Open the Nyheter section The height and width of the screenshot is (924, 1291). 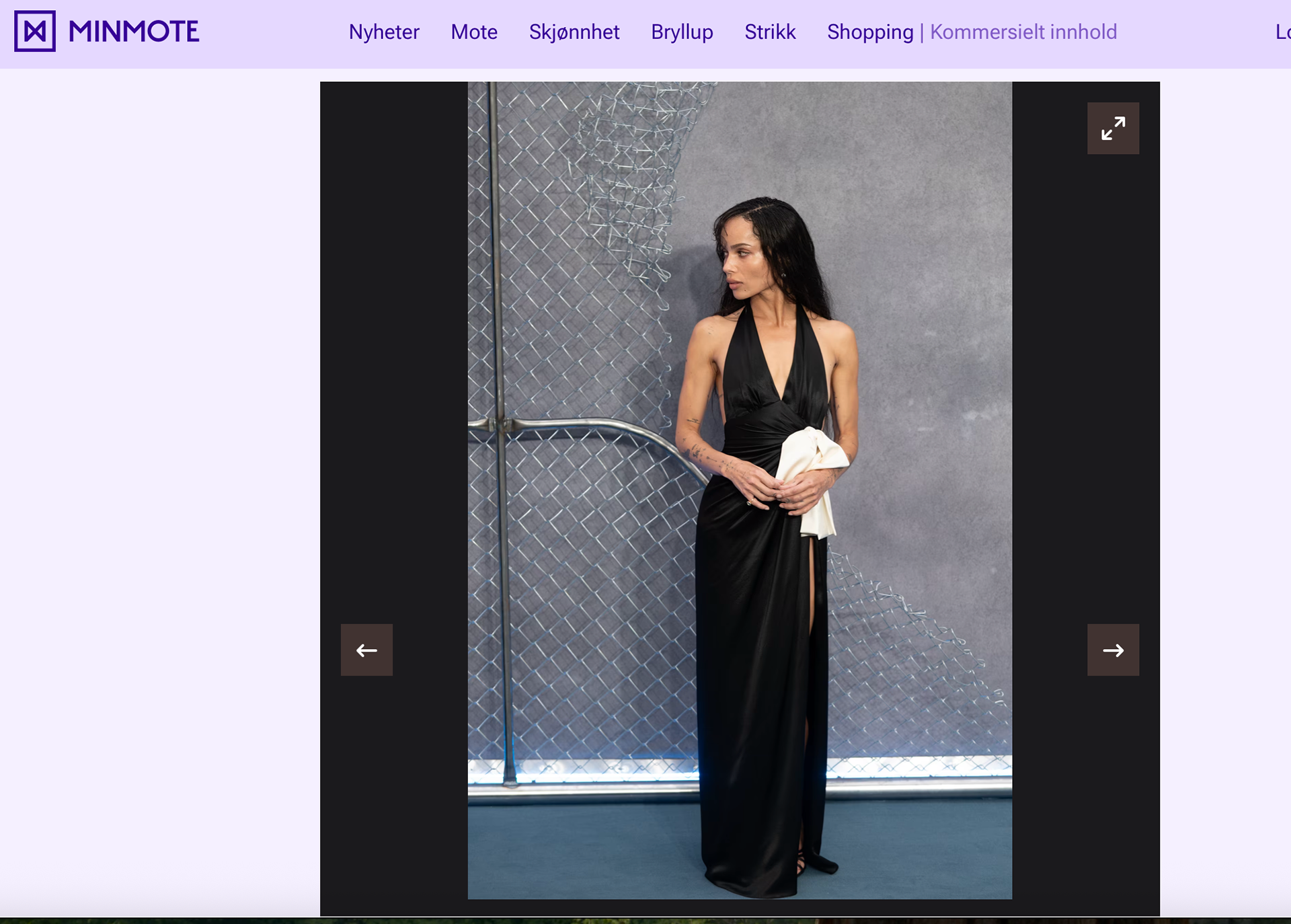pyautogui.click(x=384, y=32)
